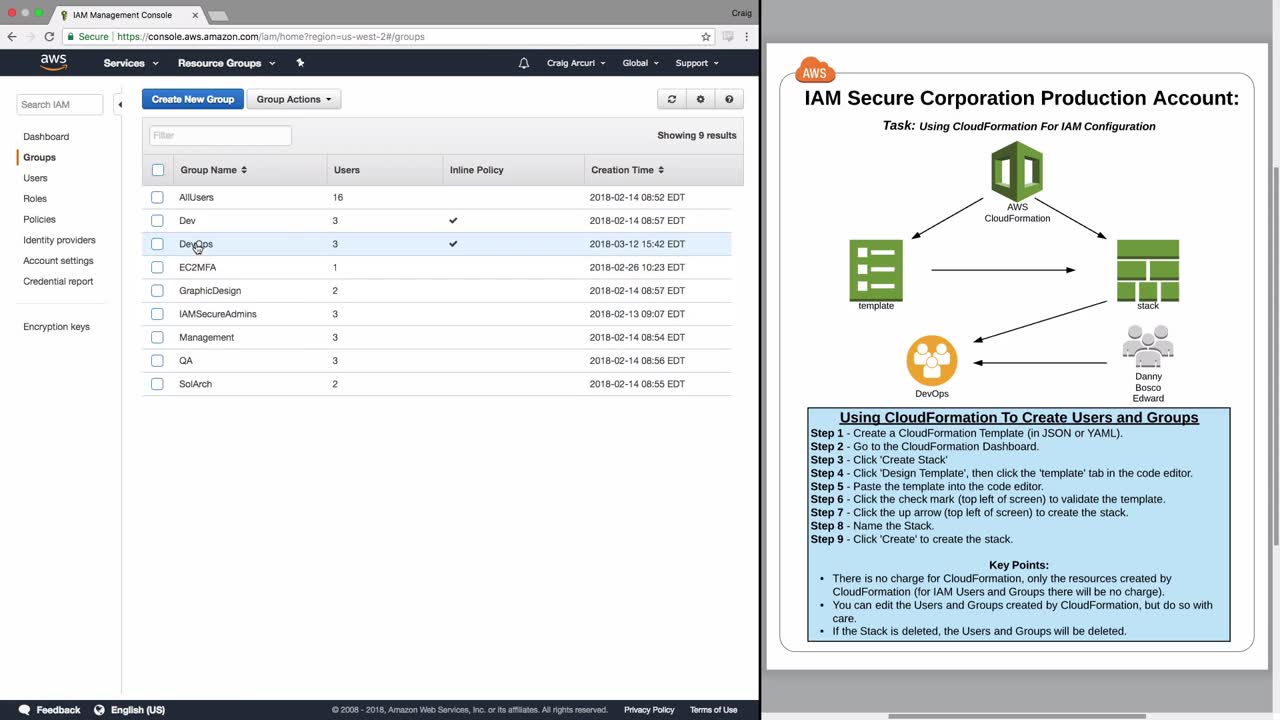This screenshot has height=720, width=1280.
Task: Open the Services dropdown menu
Action: 131,63
